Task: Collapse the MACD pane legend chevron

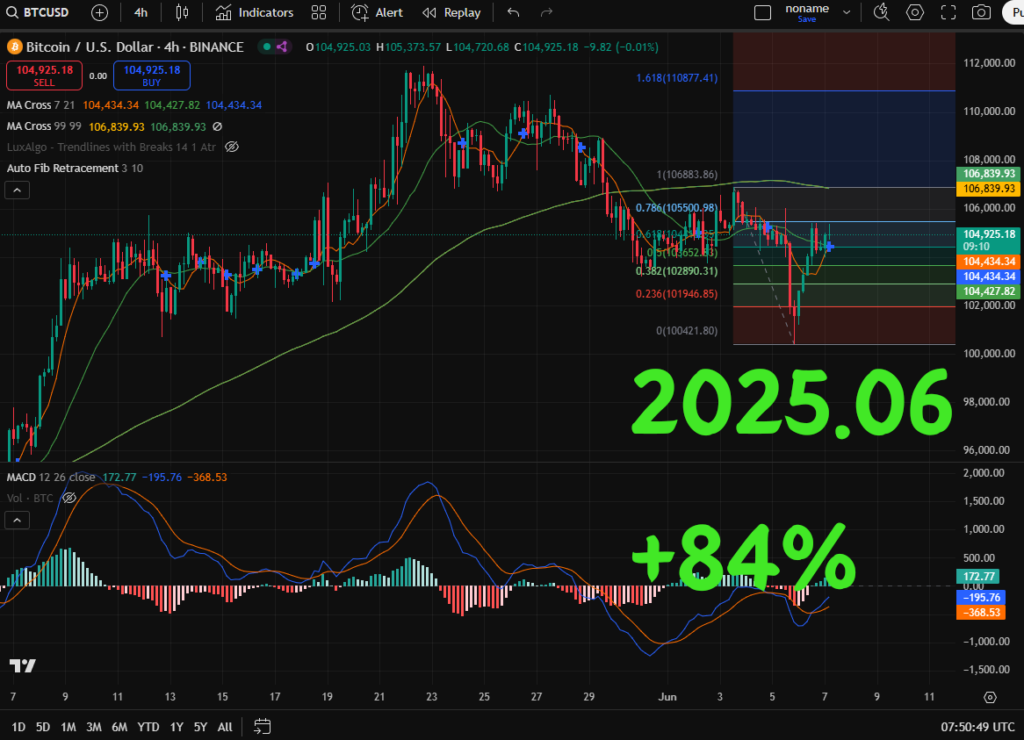Action: (17, 521)
